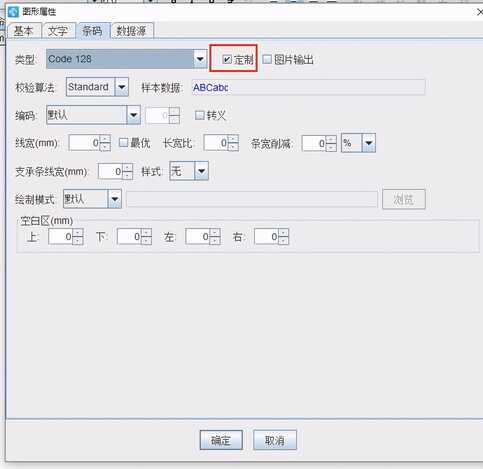The height and width of the screenshot is (469, 483).
Task: Click the 空白区 下 value field
Action: coord(129,237)
